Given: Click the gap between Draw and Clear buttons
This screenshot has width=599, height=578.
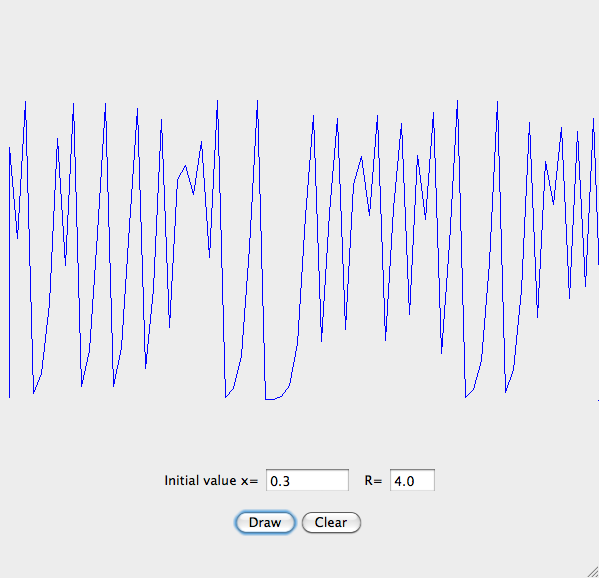Looking at the screenshot, I should click(298, 522).
